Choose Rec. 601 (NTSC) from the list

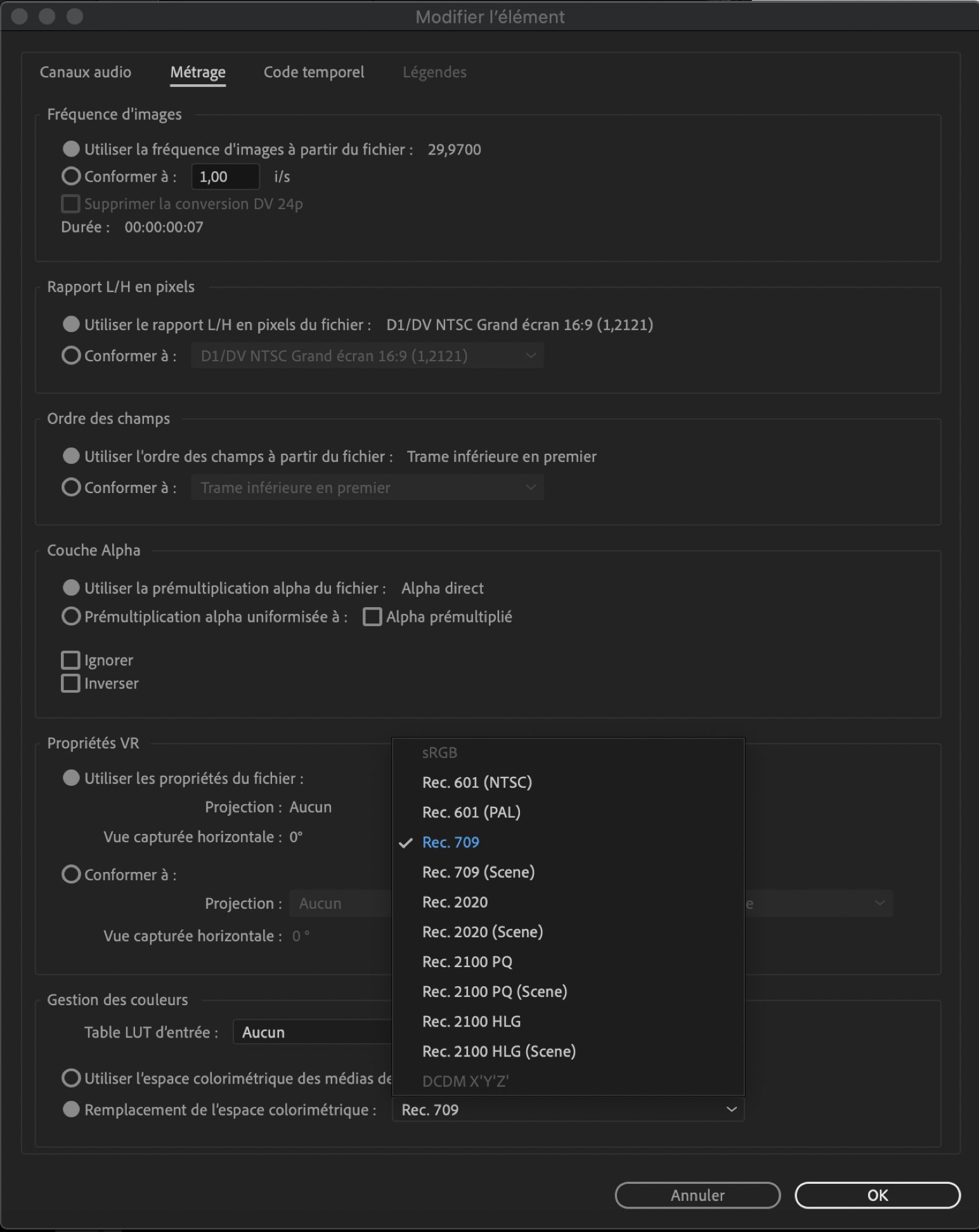pos(477,783)
